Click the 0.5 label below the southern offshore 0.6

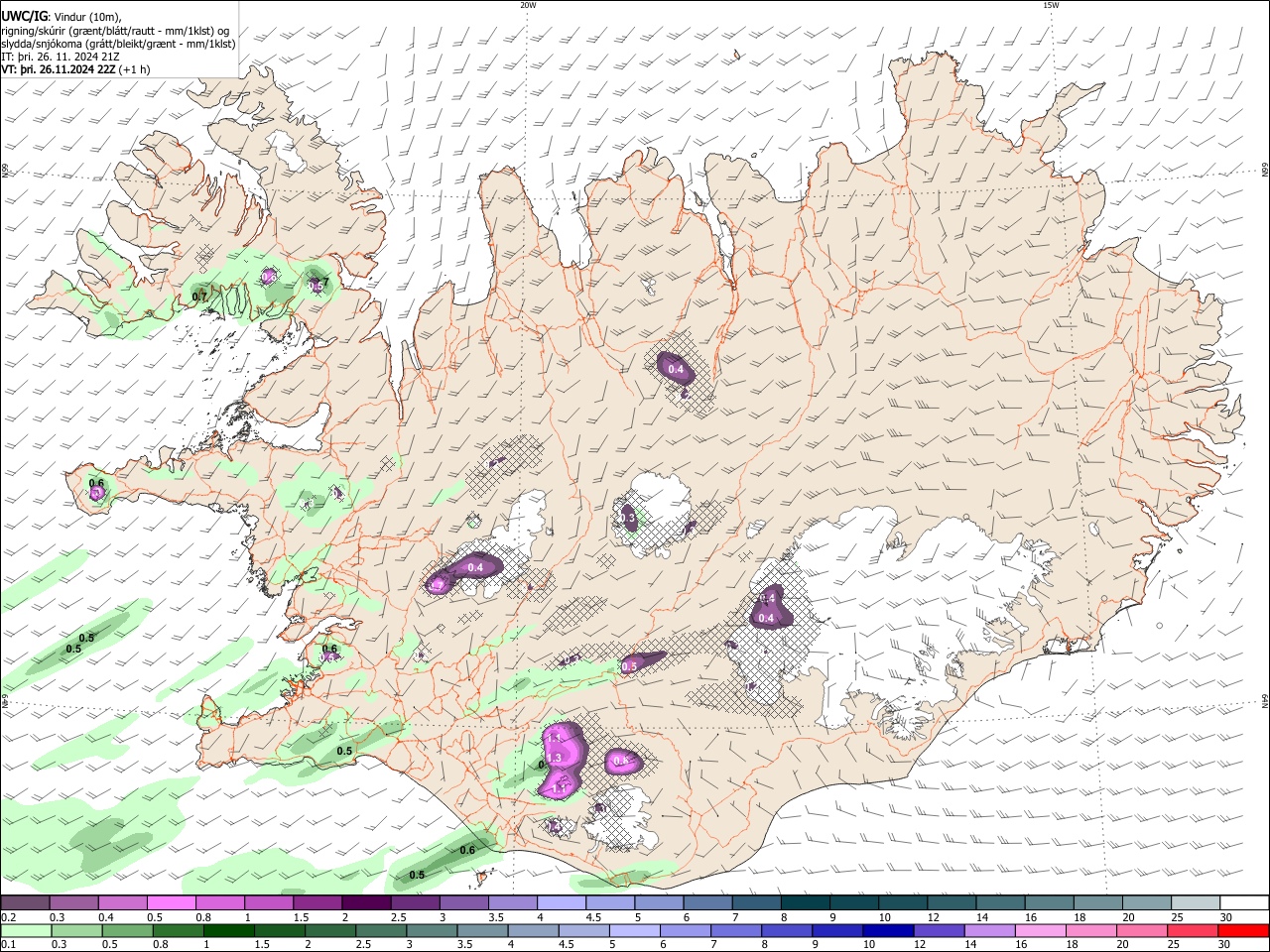coord(417,875)
